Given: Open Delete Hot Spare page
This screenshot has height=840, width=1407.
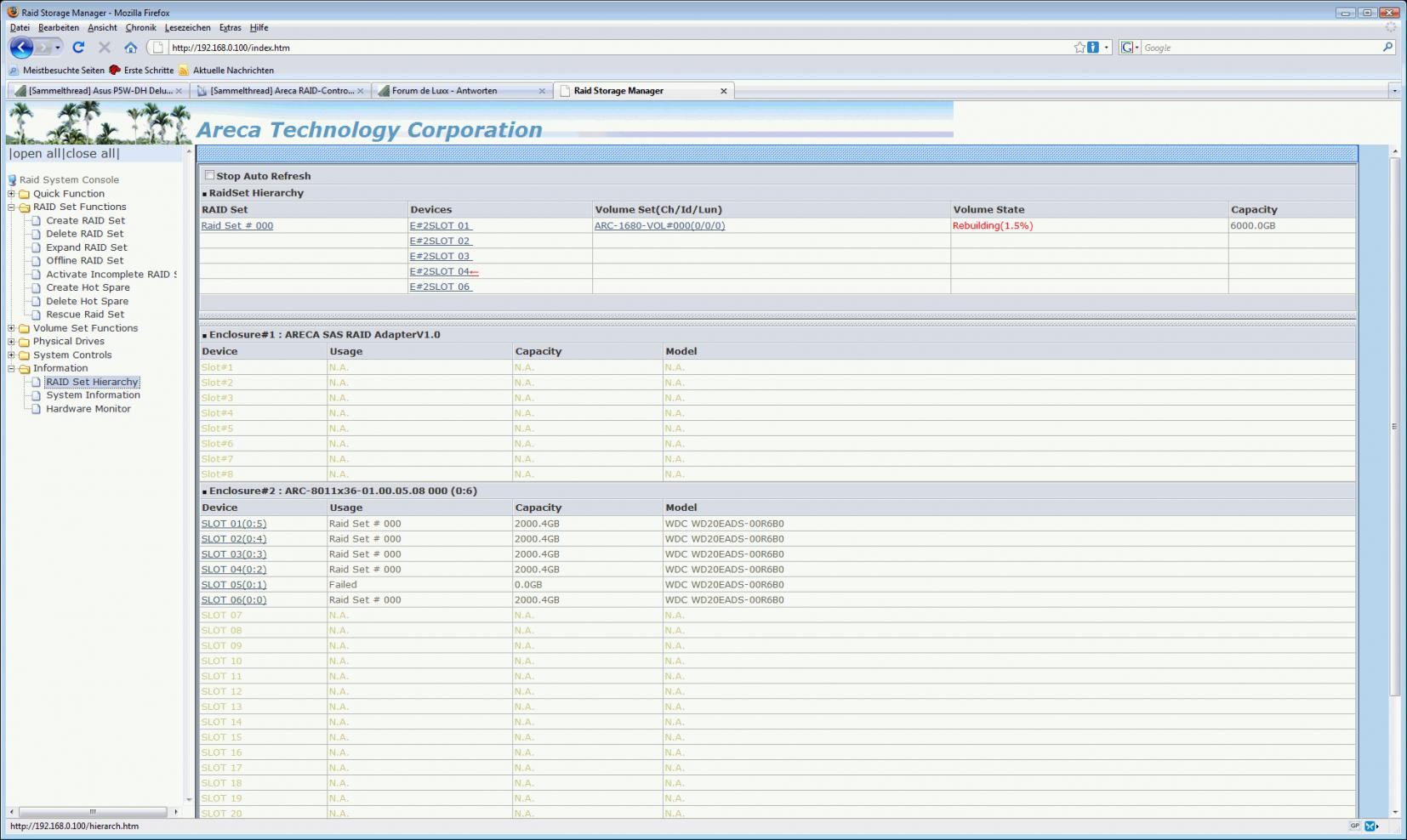Looking at the screenshot, I should click(87, 301).
